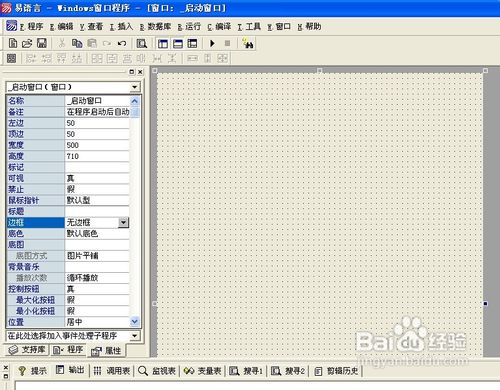Close the left properties panel
The image size is (500, 390).
coord(140,72)
